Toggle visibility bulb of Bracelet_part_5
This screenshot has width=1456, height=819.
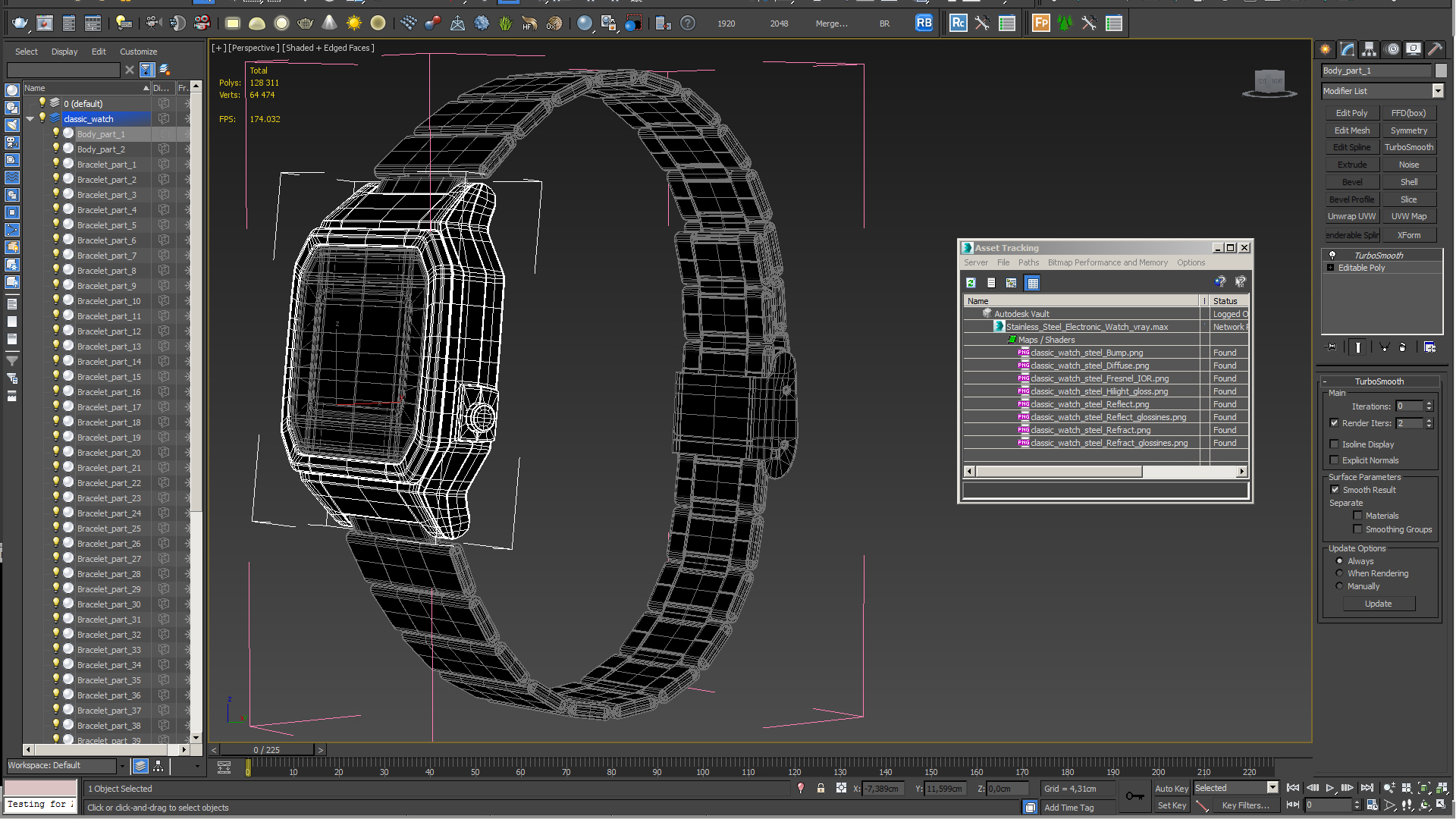pos(56,224)
